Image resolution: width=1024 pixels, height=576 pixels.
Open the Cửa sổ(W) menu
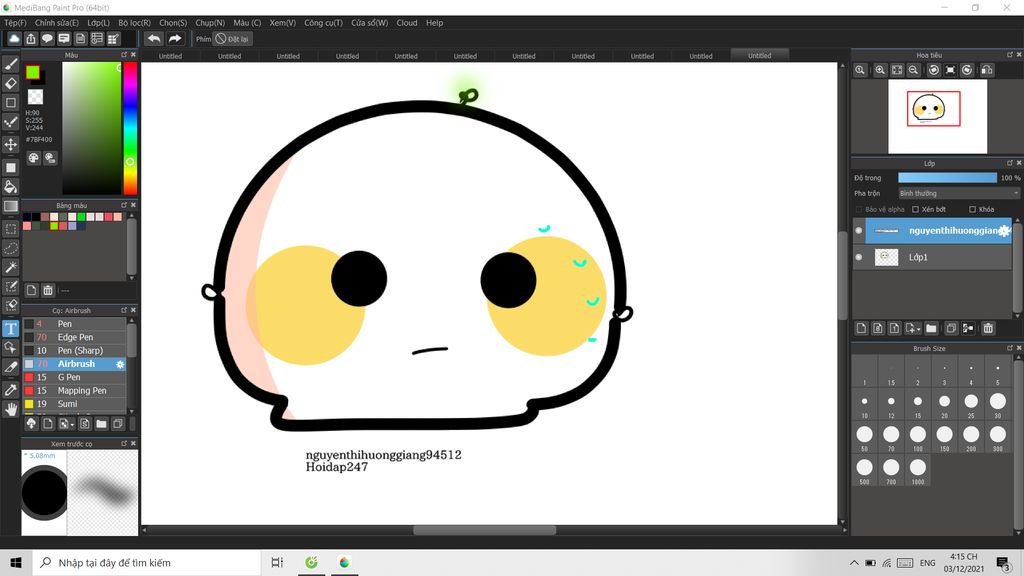pos(370,23)
